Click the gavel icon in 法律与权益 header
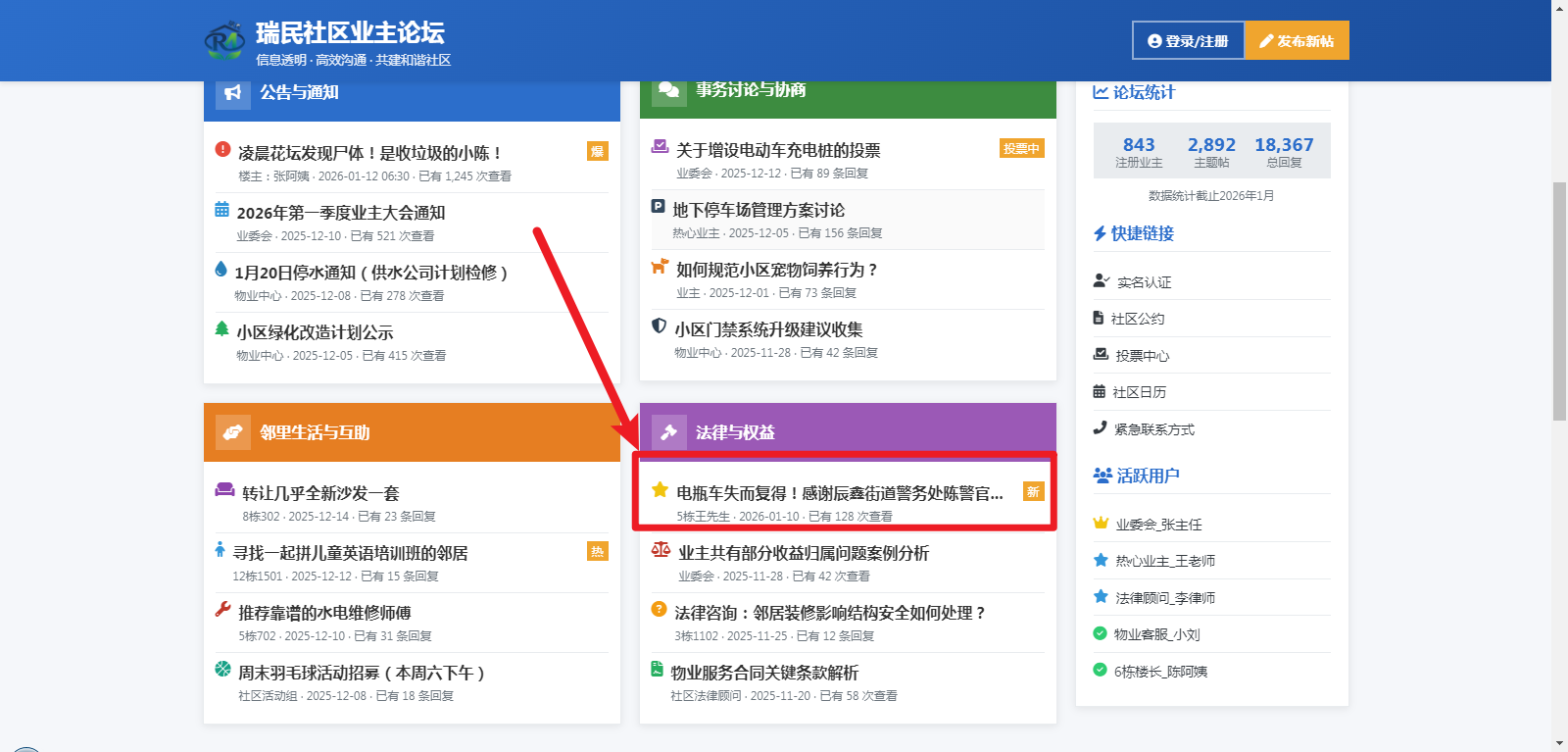The height and width of the screenshot is (752, 1568). coord(668,432)
